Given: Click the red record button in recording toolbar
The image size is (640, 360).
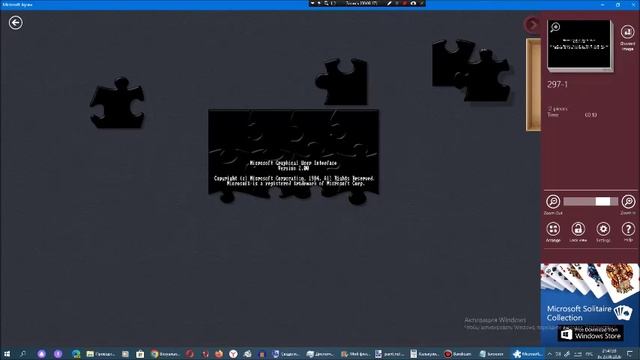Looking at the screenshot, I should pyautogui.click(x=405, y=3).
